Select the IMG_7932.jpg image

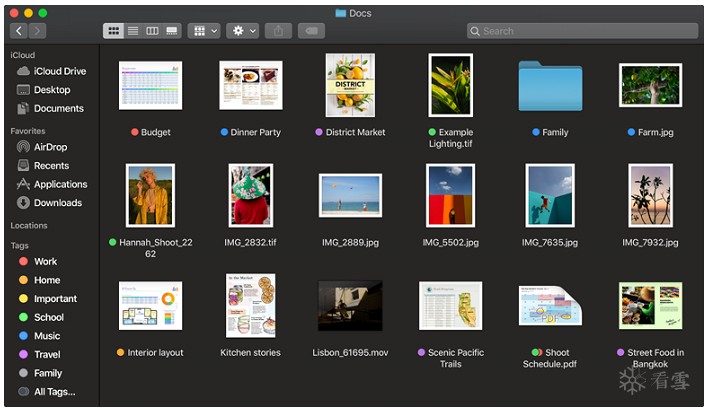[651, 195]
